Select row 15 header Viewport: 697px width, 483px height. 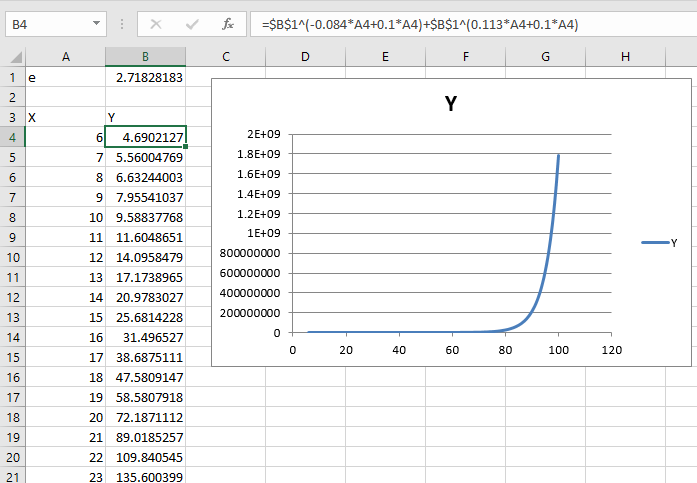12,357
